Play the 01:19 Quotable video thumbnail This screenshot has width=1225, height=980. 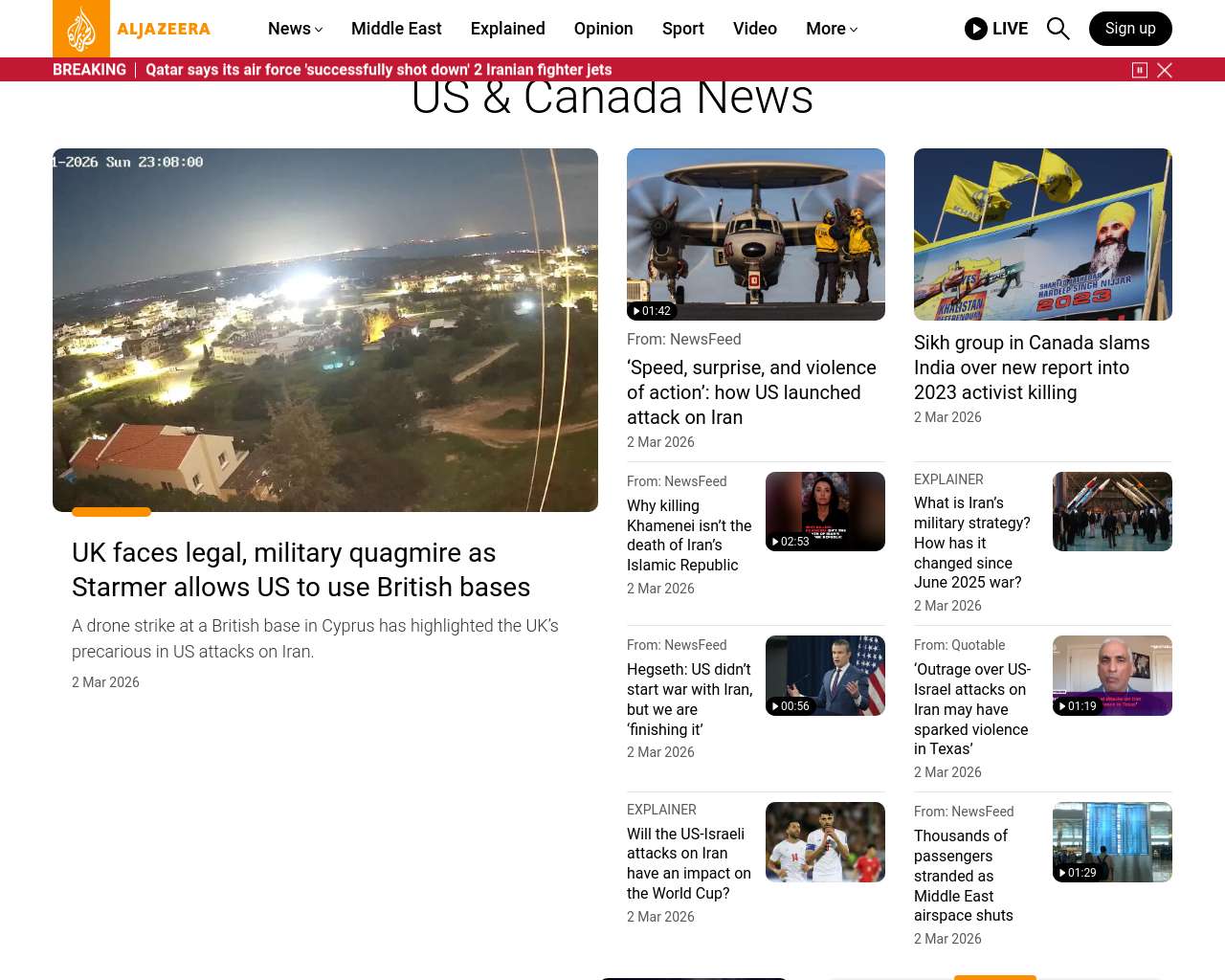tap(1111, 675)
